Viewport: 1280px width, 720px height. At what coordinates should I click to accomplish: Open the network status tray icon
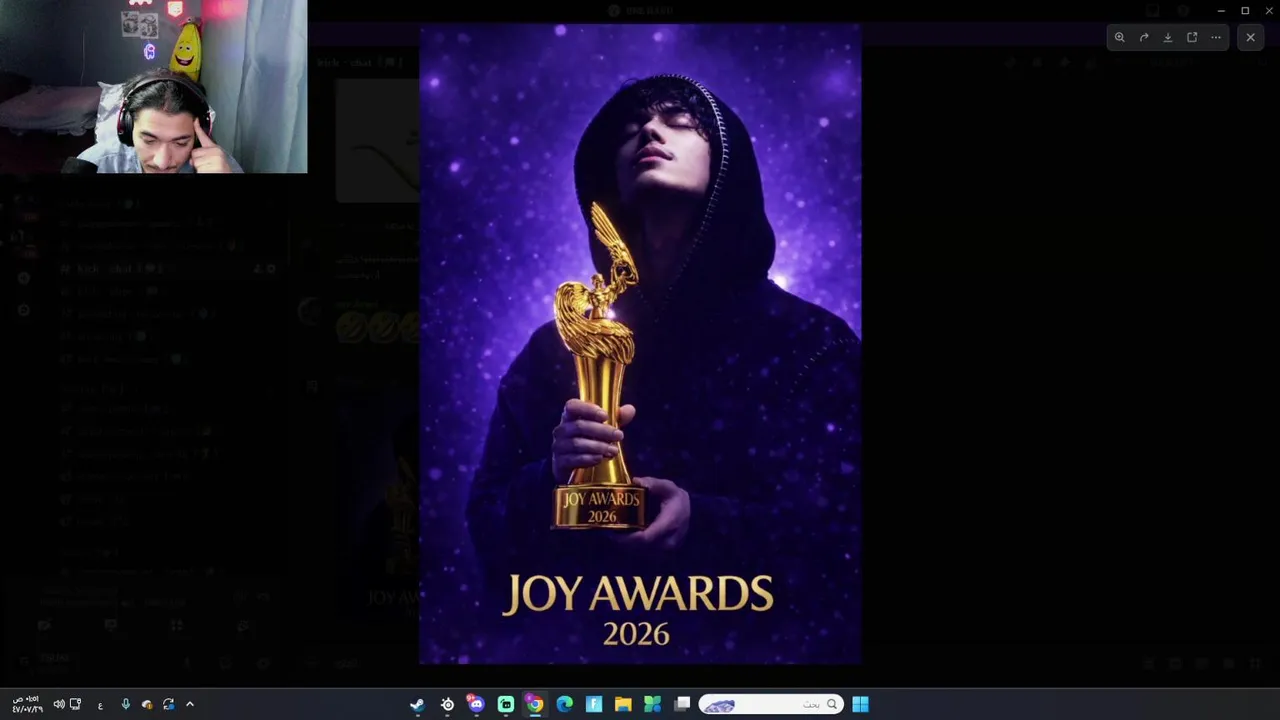[75, 704]
